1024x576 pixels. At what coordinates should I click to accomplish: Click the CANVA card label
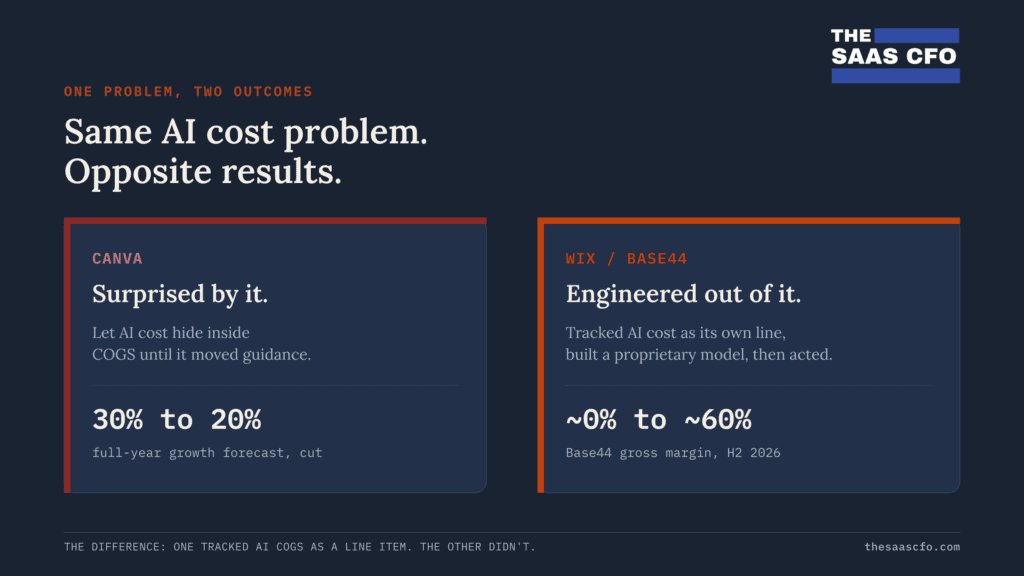coord(118,259)
